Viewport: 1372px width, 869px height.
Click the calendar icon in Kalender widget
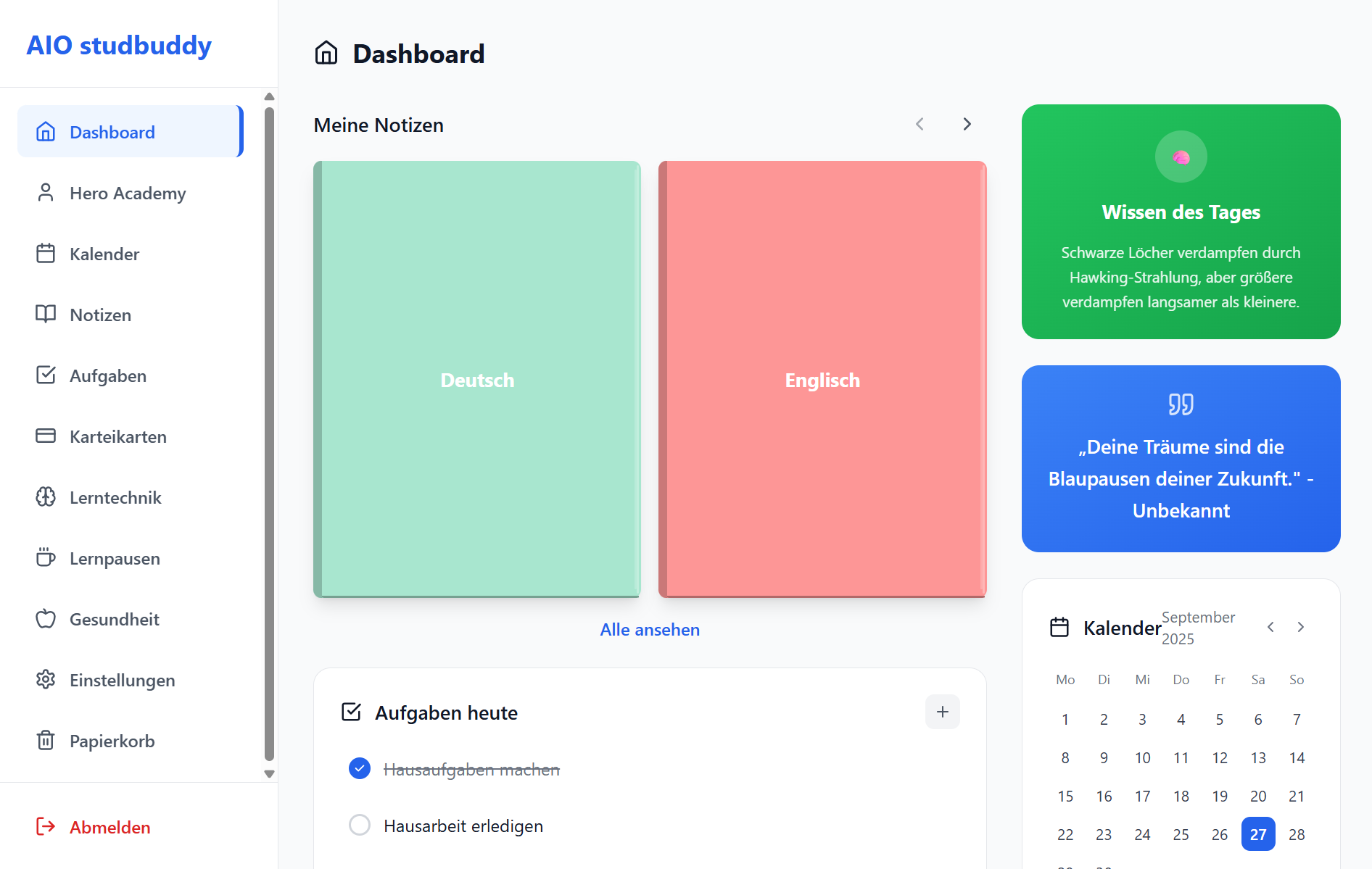point(1059,627)
